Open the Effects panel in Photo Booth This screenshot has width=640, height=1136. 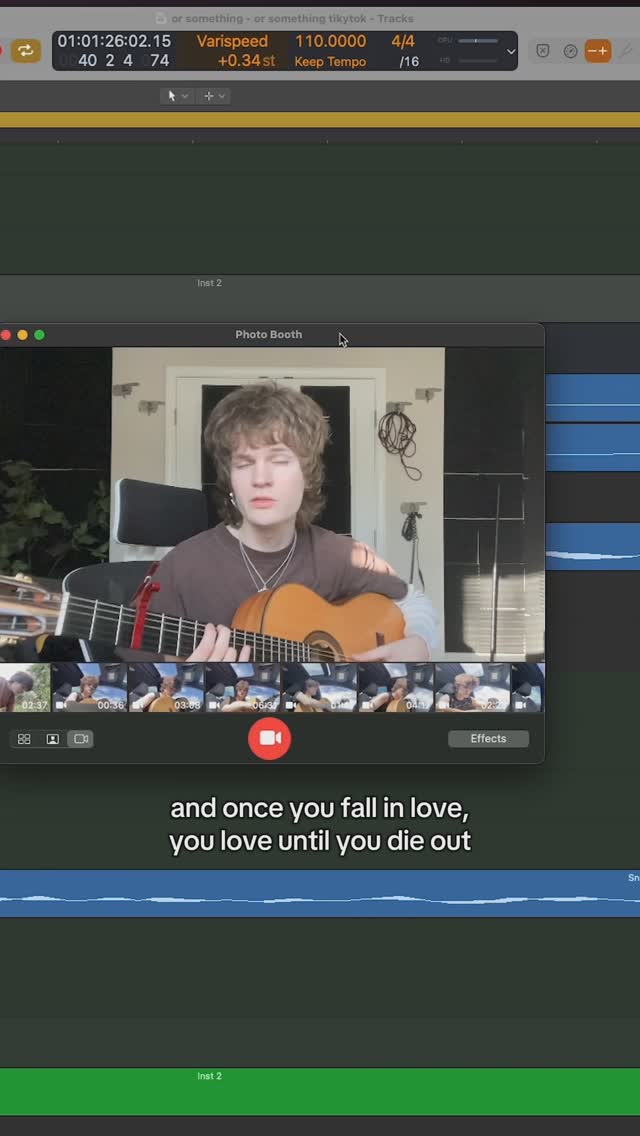click(x=488, y=739)
